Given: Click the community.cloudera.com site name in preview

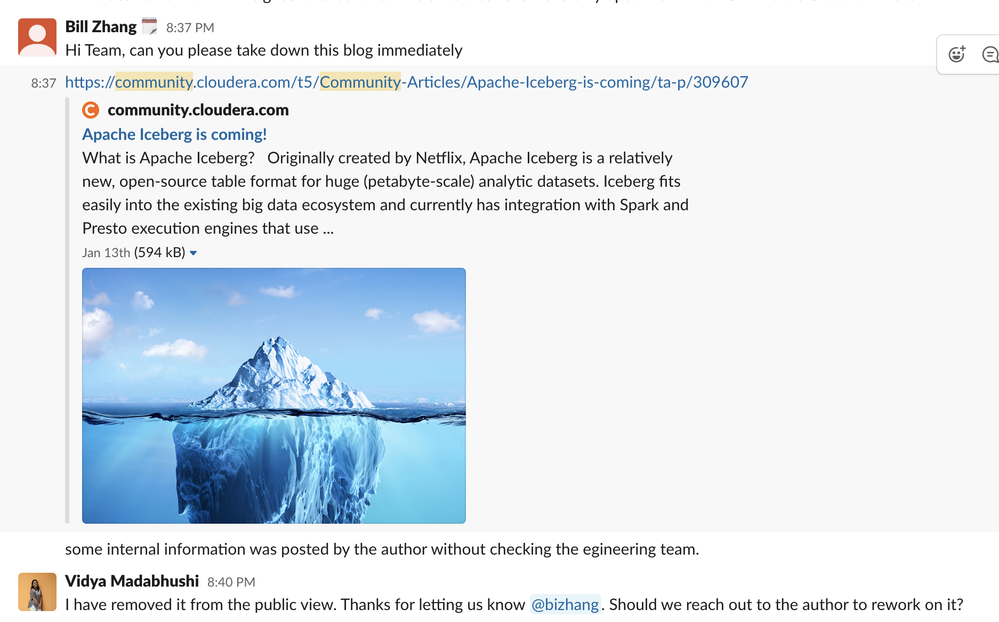Looking at the screenshot, I should [198, 110].
